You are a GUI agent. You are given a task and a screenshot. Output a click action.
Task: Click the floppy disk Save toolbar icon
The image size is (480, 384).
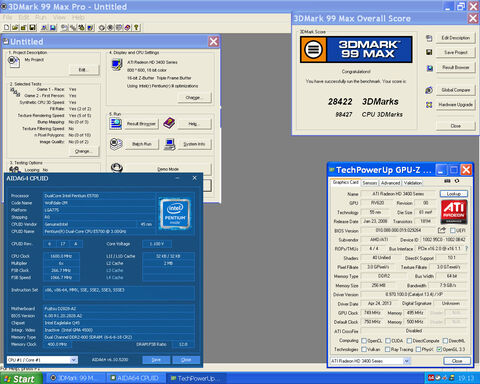point(32,28)
